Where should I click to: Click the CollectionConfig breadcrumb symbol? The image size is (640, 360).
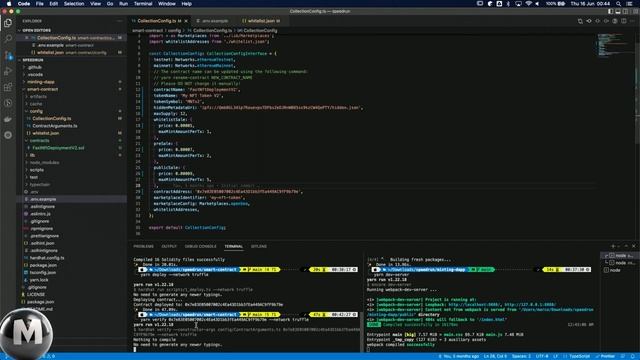click(260, 30)
